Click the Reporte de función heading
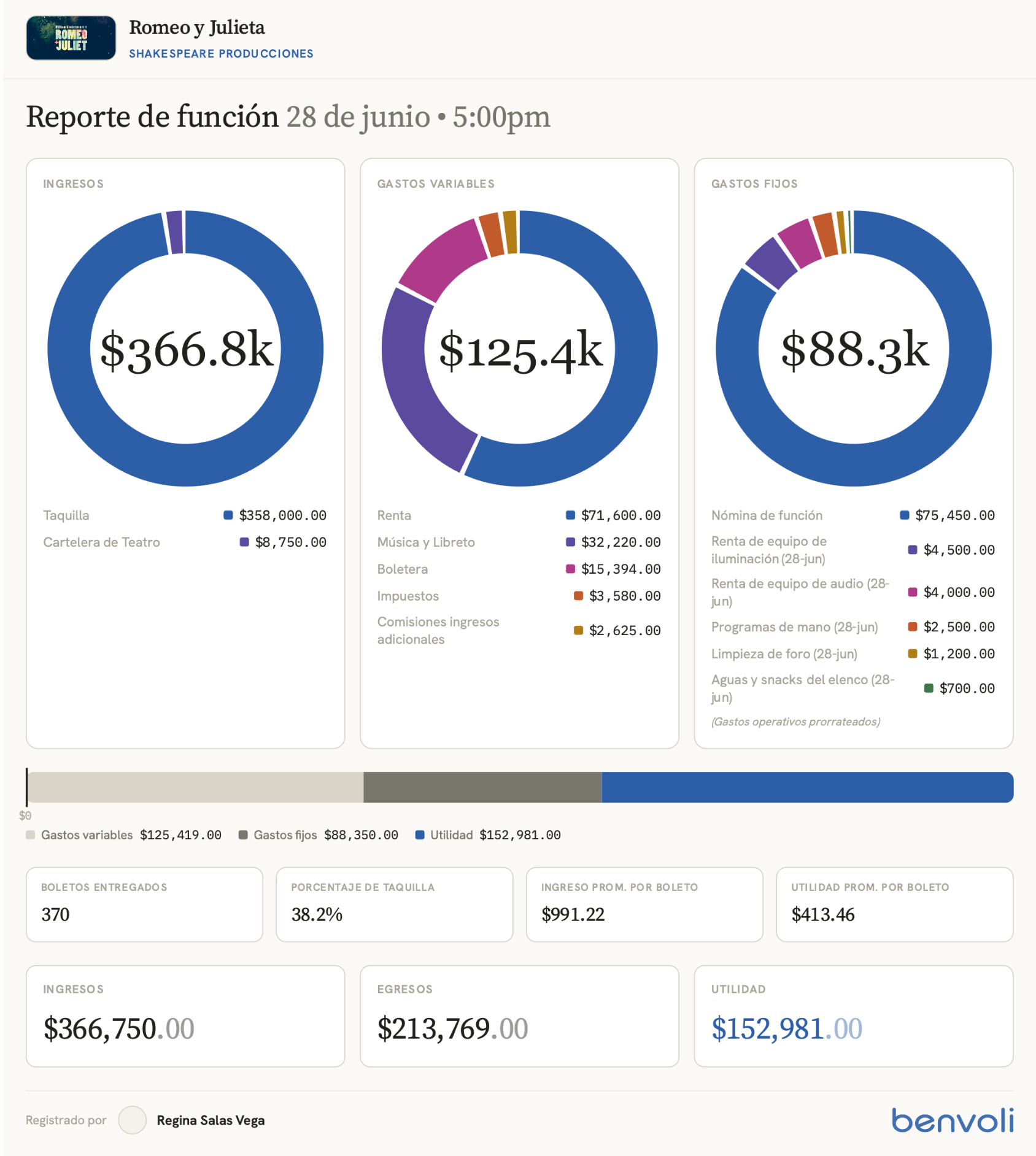1036x1156 pixels. (152, 117)
